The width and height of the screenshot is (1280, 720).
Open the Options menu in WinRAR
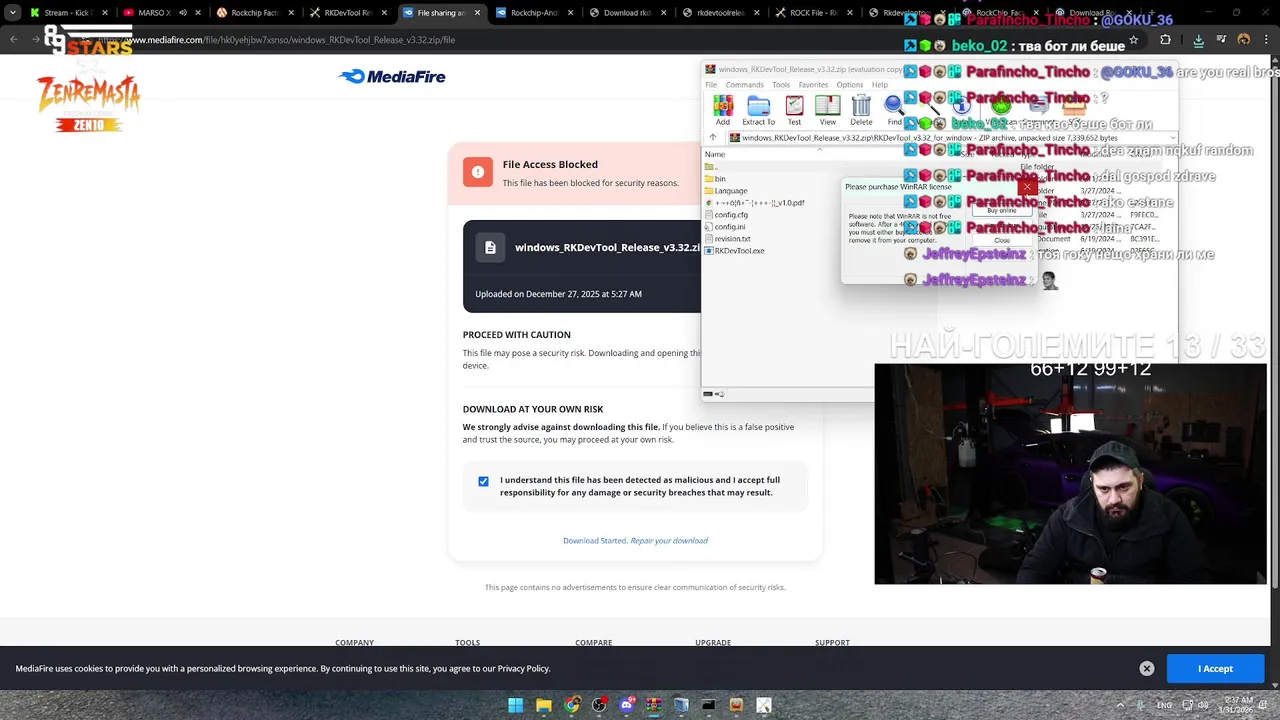850,85
